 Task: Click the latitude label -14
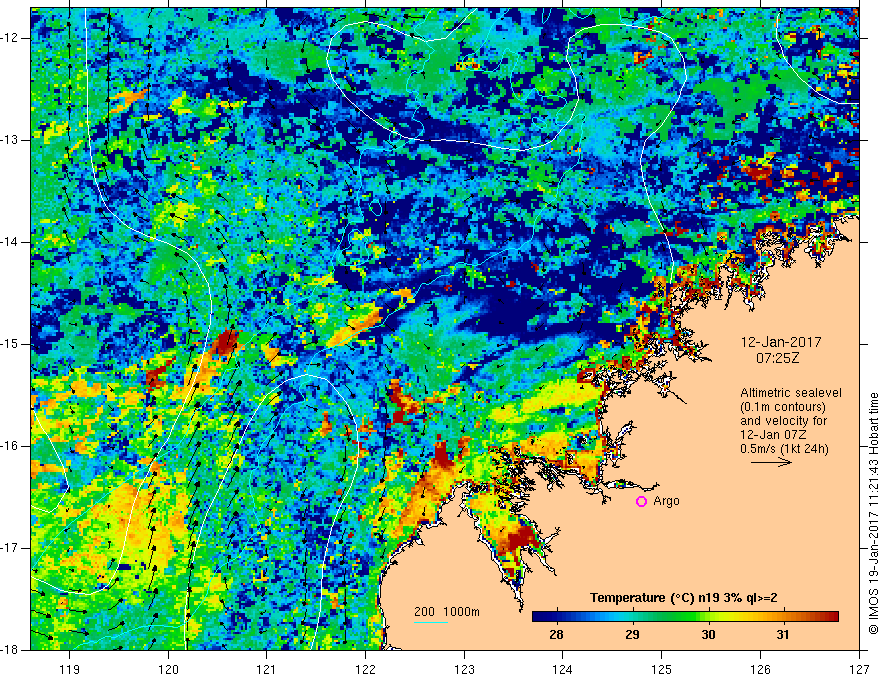[9, 242]
